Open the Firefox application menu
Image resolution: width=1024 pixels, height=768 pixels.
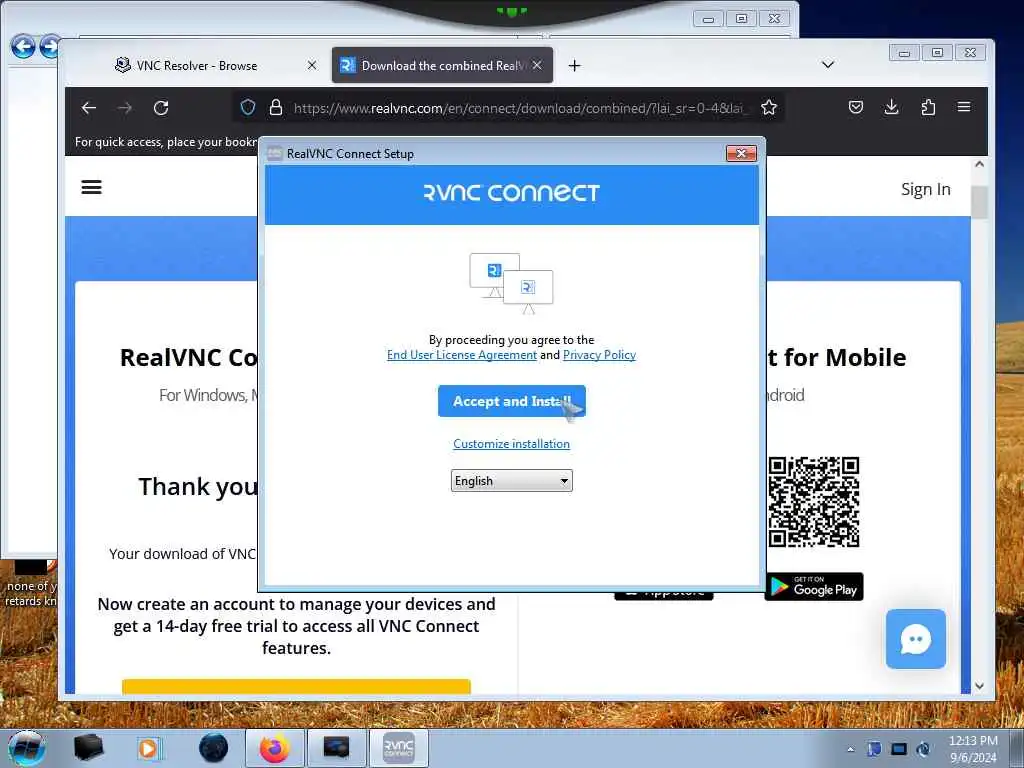964,107
